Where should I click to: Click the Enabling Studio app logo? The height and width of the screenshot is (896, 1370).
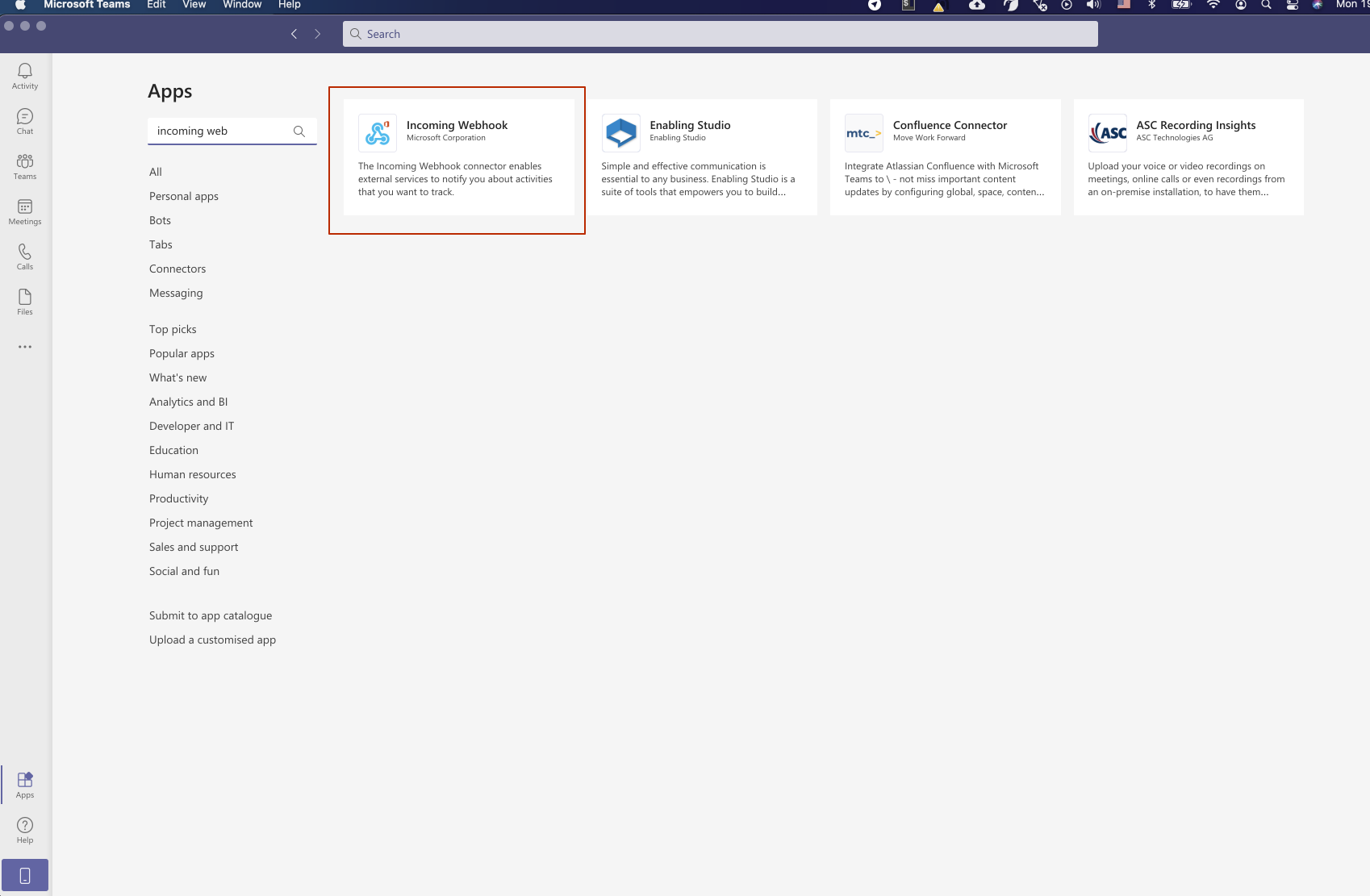(620, 133)
